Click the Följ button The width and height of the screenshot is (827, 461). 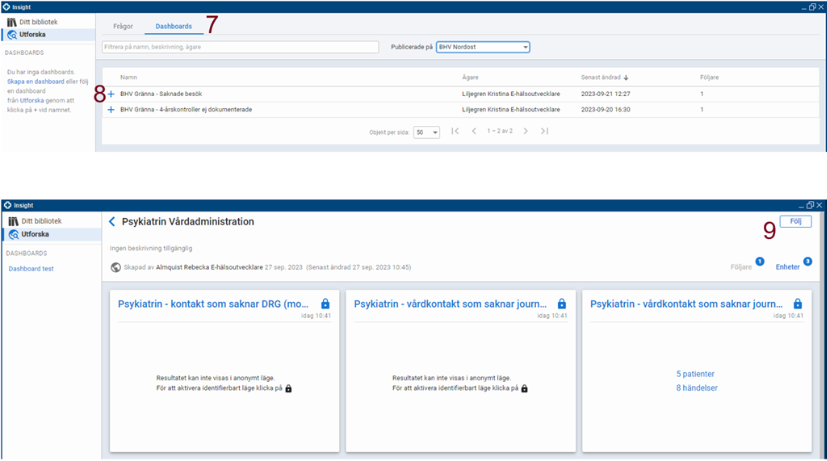click(795, 222)
